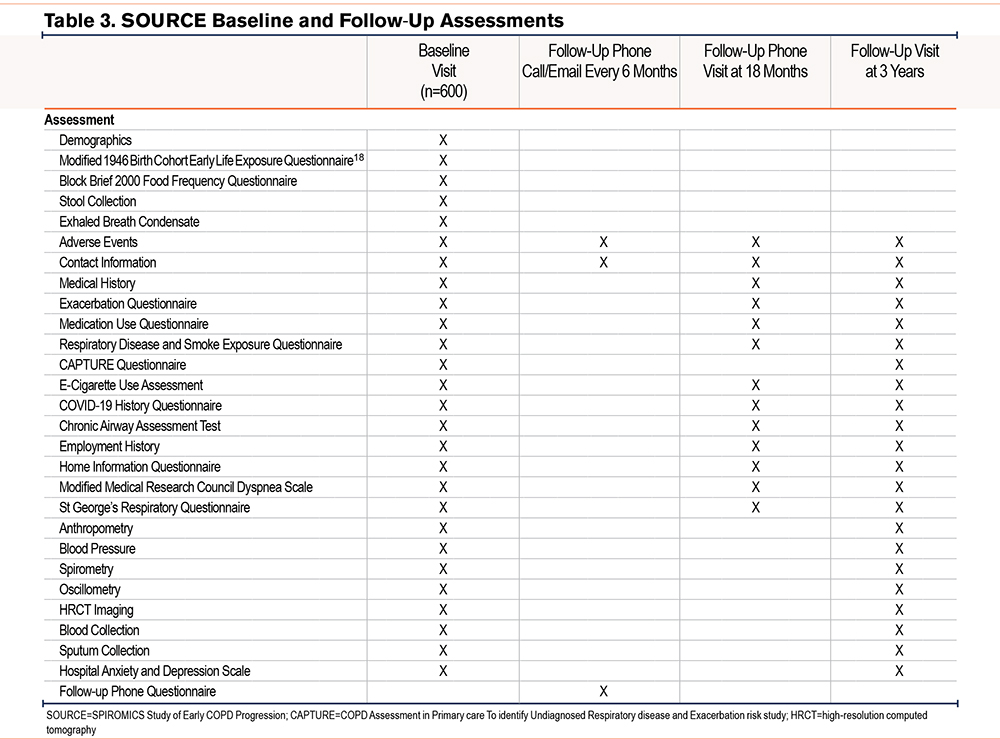
Task: Click the 18-month X for St George's Respiratory Questionnaire
Action: 756,508
